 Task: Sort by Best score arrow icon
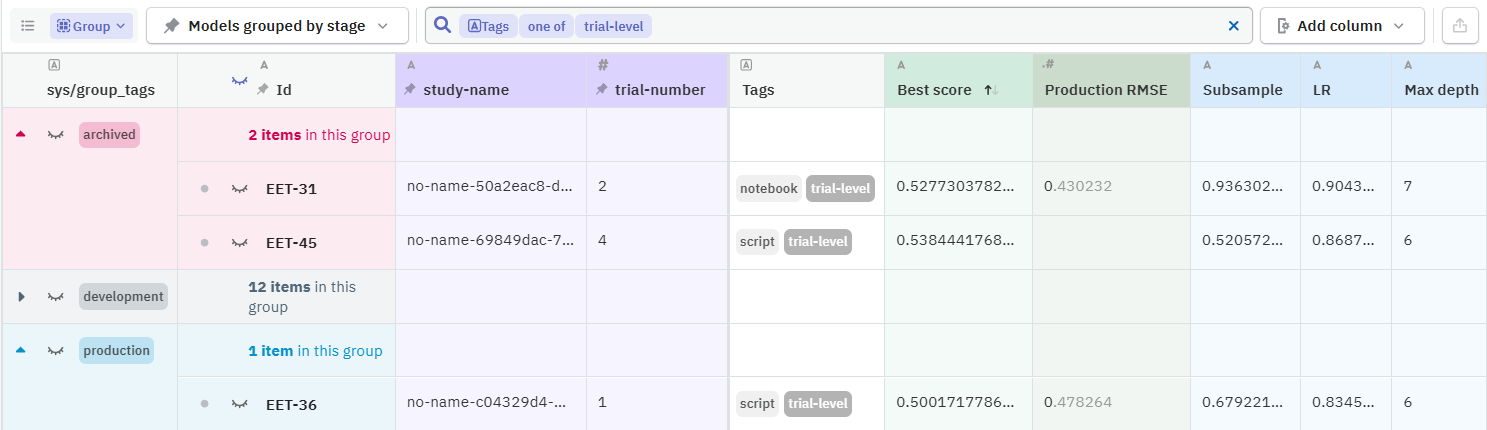pyautogui.click(x=992, y=90)
